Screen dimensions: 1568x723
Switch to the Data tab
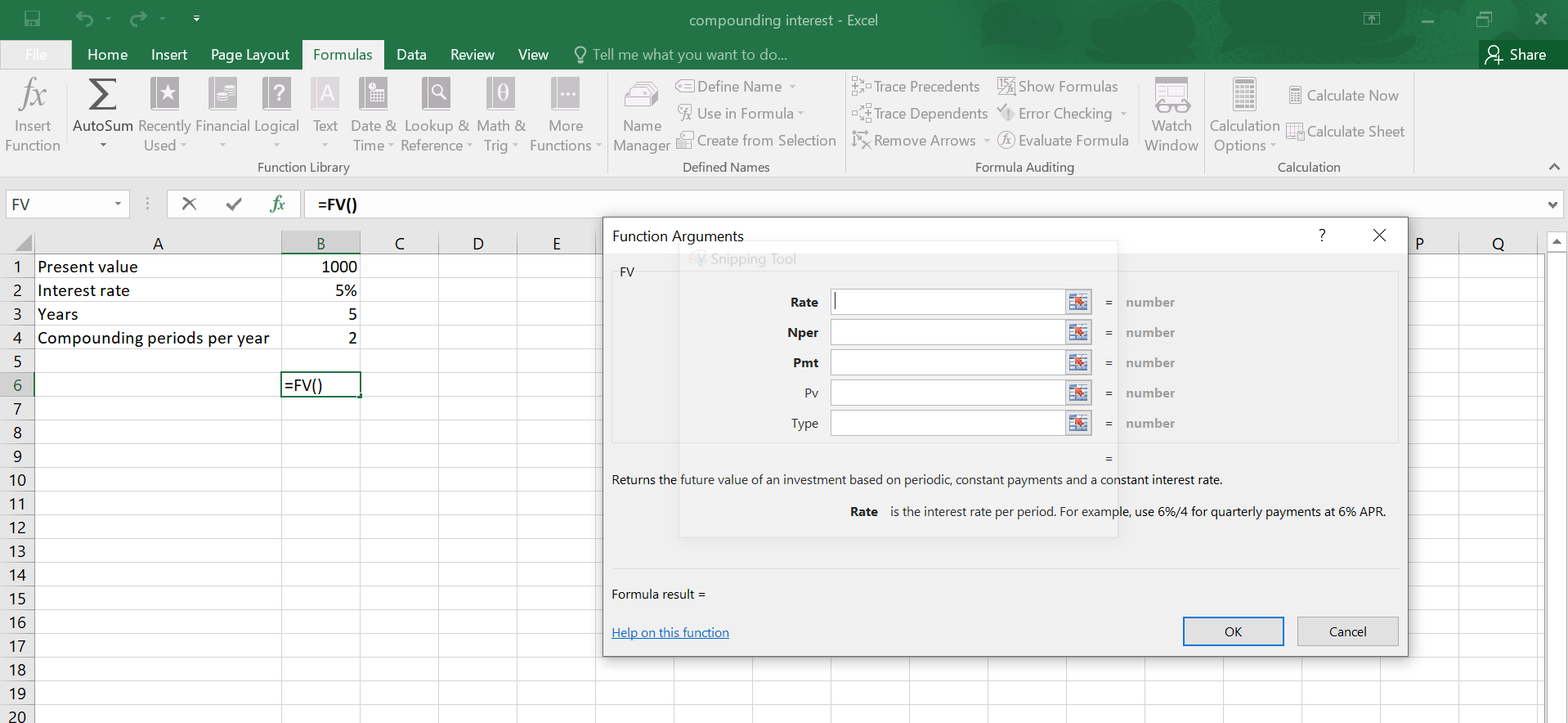(411, 55)
